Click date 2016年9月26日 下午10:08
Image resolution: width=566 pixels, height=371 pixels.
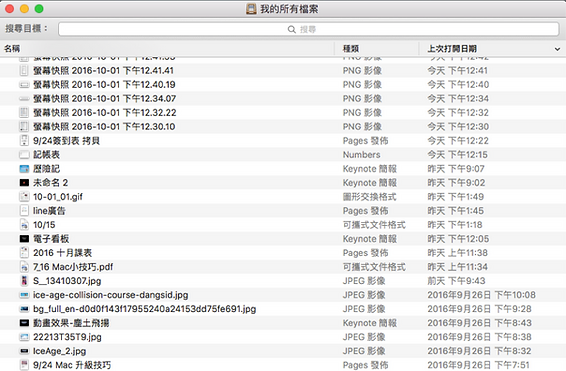click(482, 295)
